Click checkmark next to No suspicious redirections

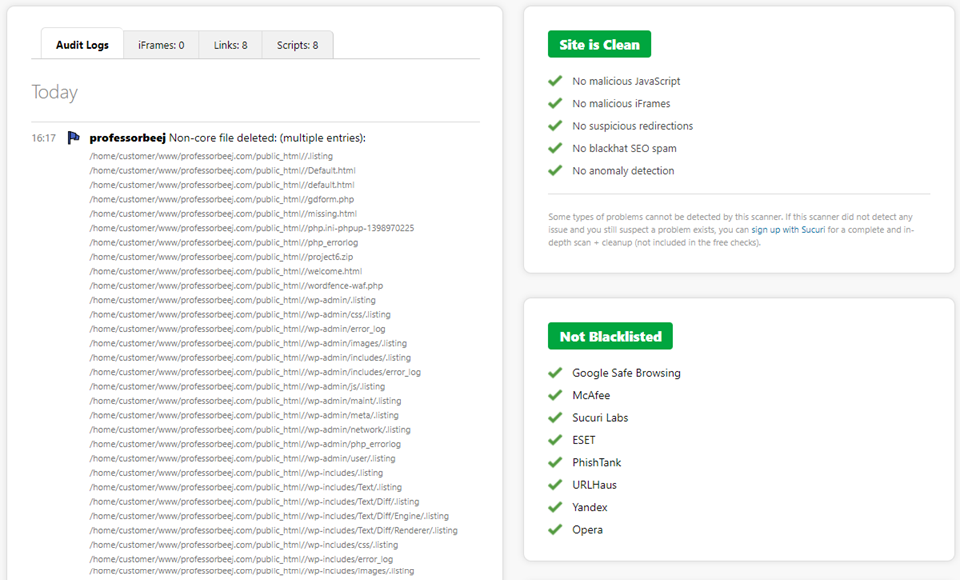[x=555, y=126]
